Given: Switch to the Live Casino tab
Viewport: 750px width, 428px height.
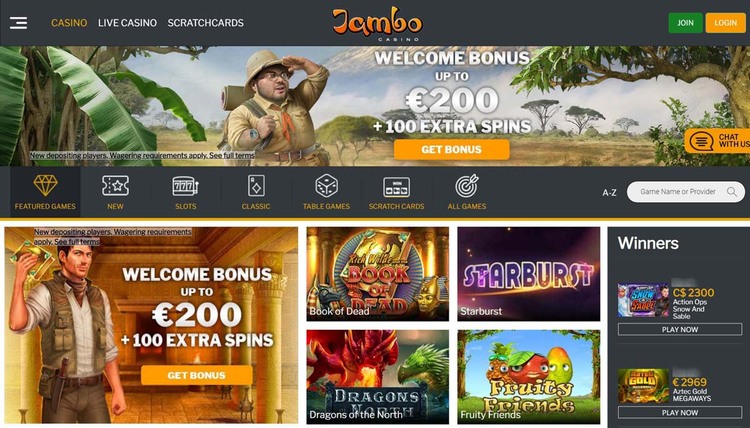Looking at the screenshot, I should click(127, 22).
